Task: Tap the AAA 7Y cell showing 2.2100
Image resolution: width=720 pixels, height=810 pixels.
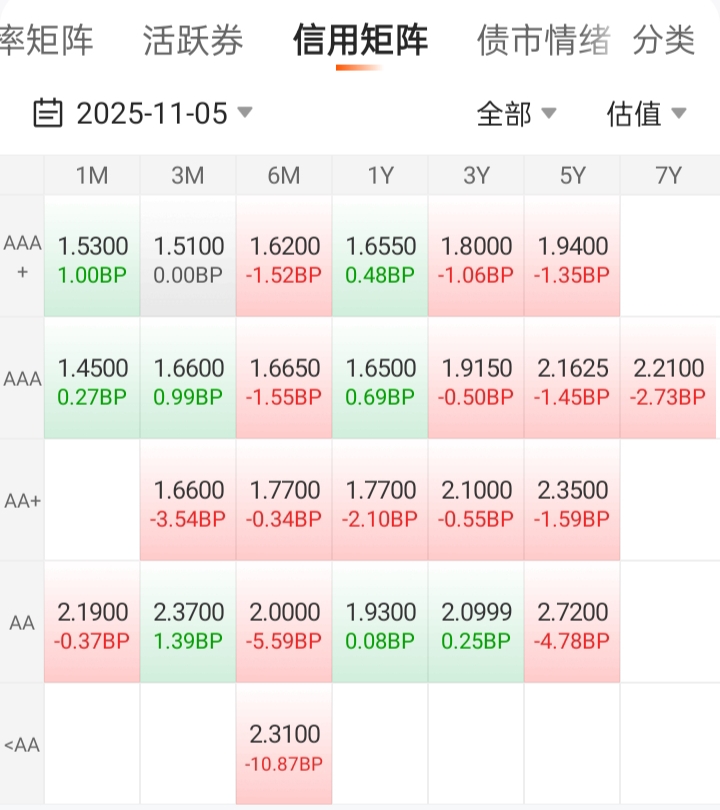Action: point(668,380)
